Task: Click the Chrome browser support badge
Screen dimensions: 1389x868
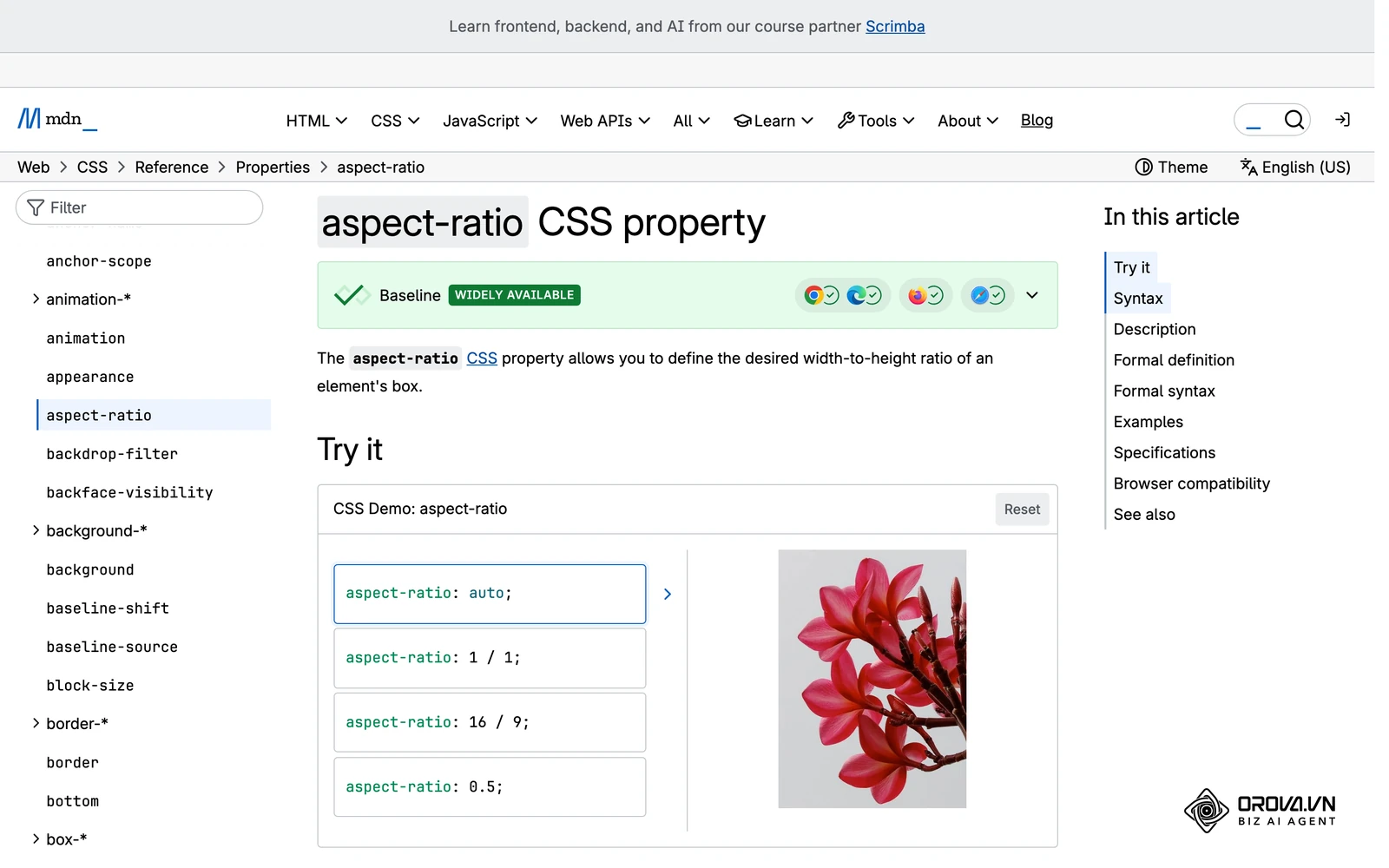Action: point(820,295)
